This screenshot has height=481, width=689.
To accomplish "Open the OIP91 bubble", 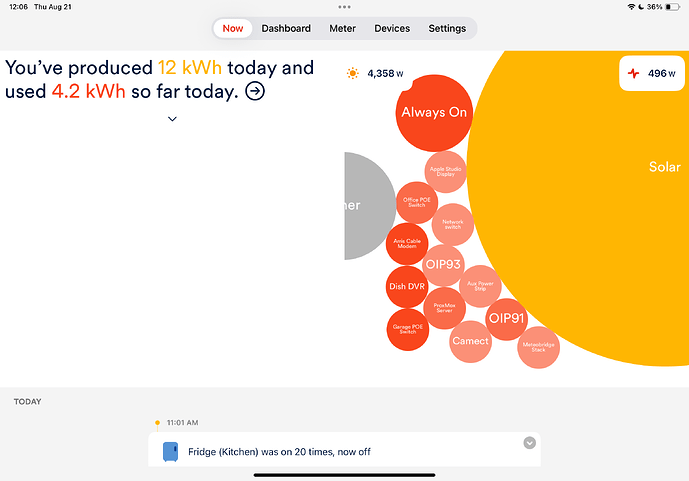I will [x=506, y=319].
